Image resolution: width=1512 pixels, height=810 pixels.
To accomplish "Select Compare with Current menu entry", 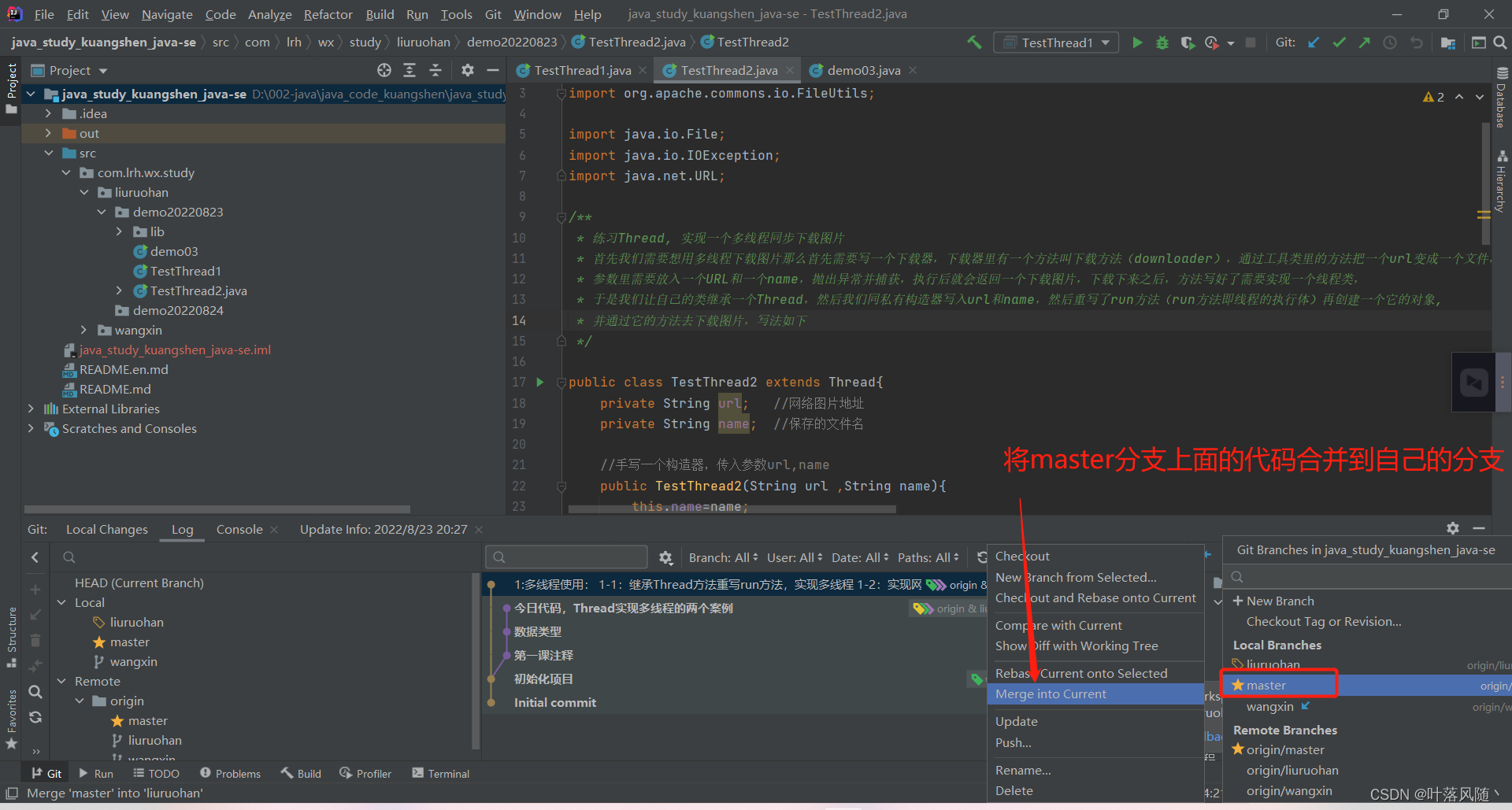I will click(x=1095, y=625).
